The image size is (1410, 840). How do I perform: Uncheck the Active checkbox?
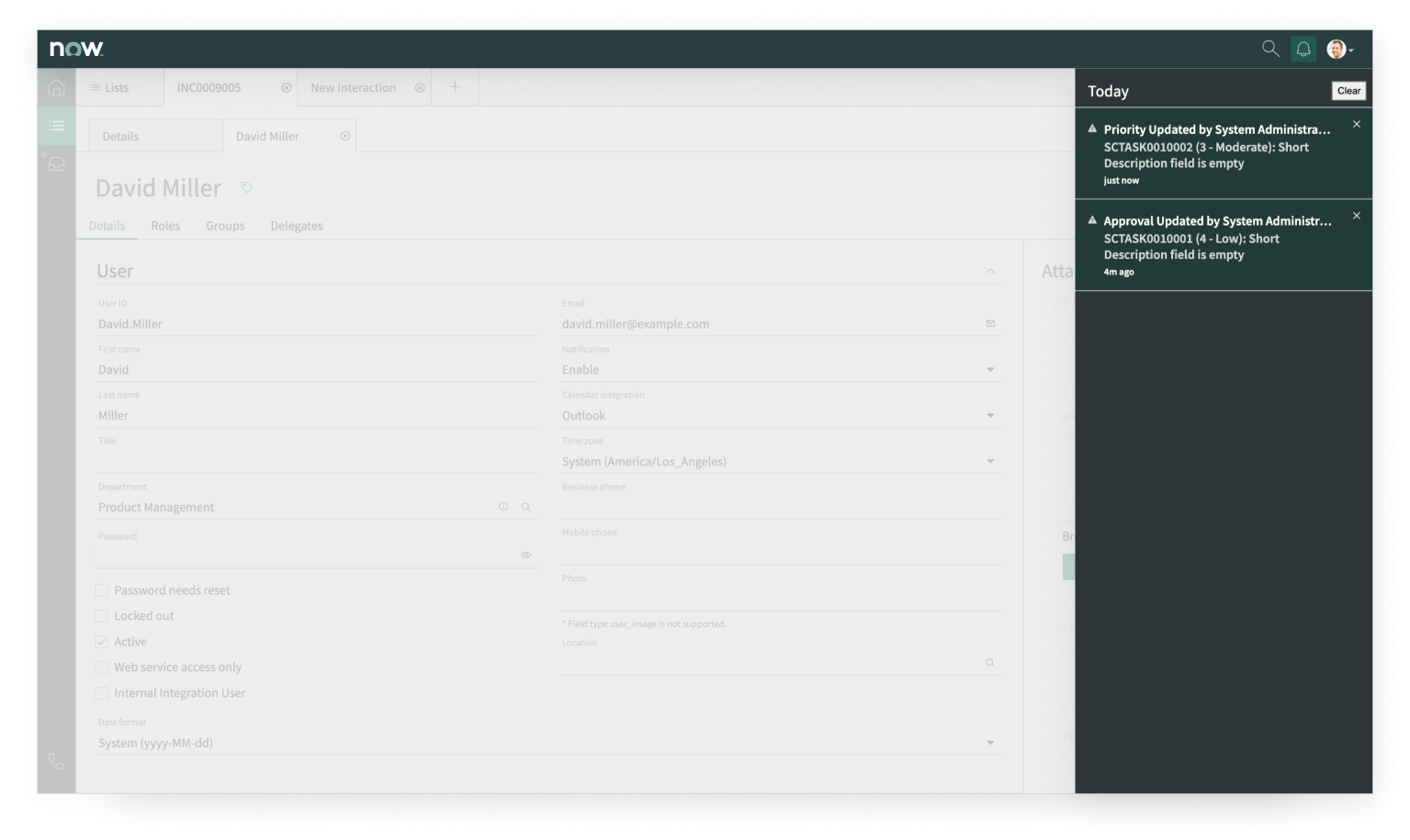click(102, 642)
